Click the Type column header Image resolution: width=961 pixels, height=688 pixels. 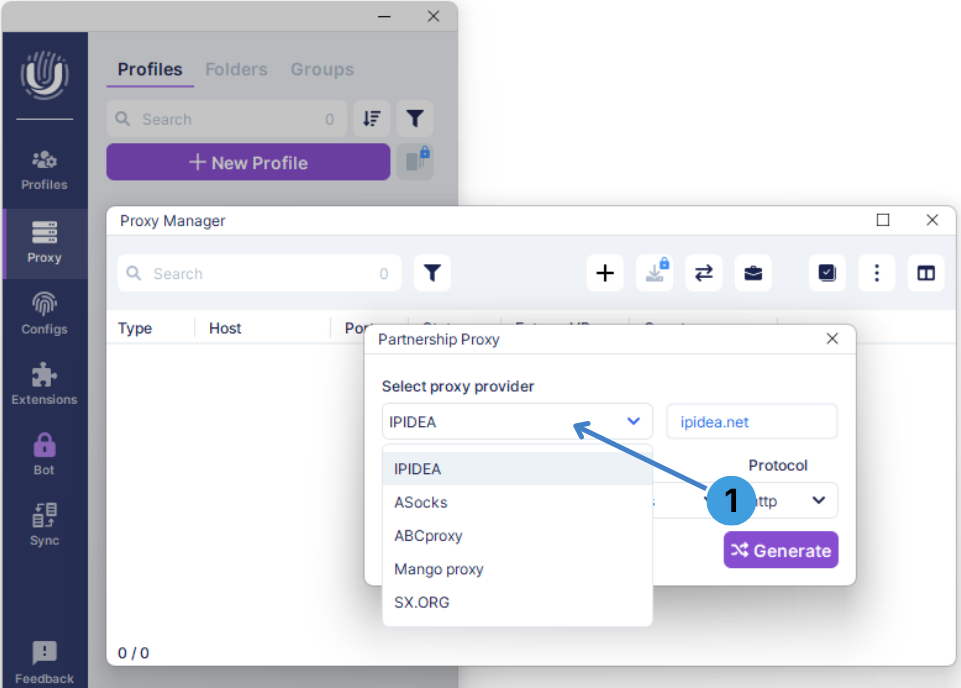[x=135, y=328]
